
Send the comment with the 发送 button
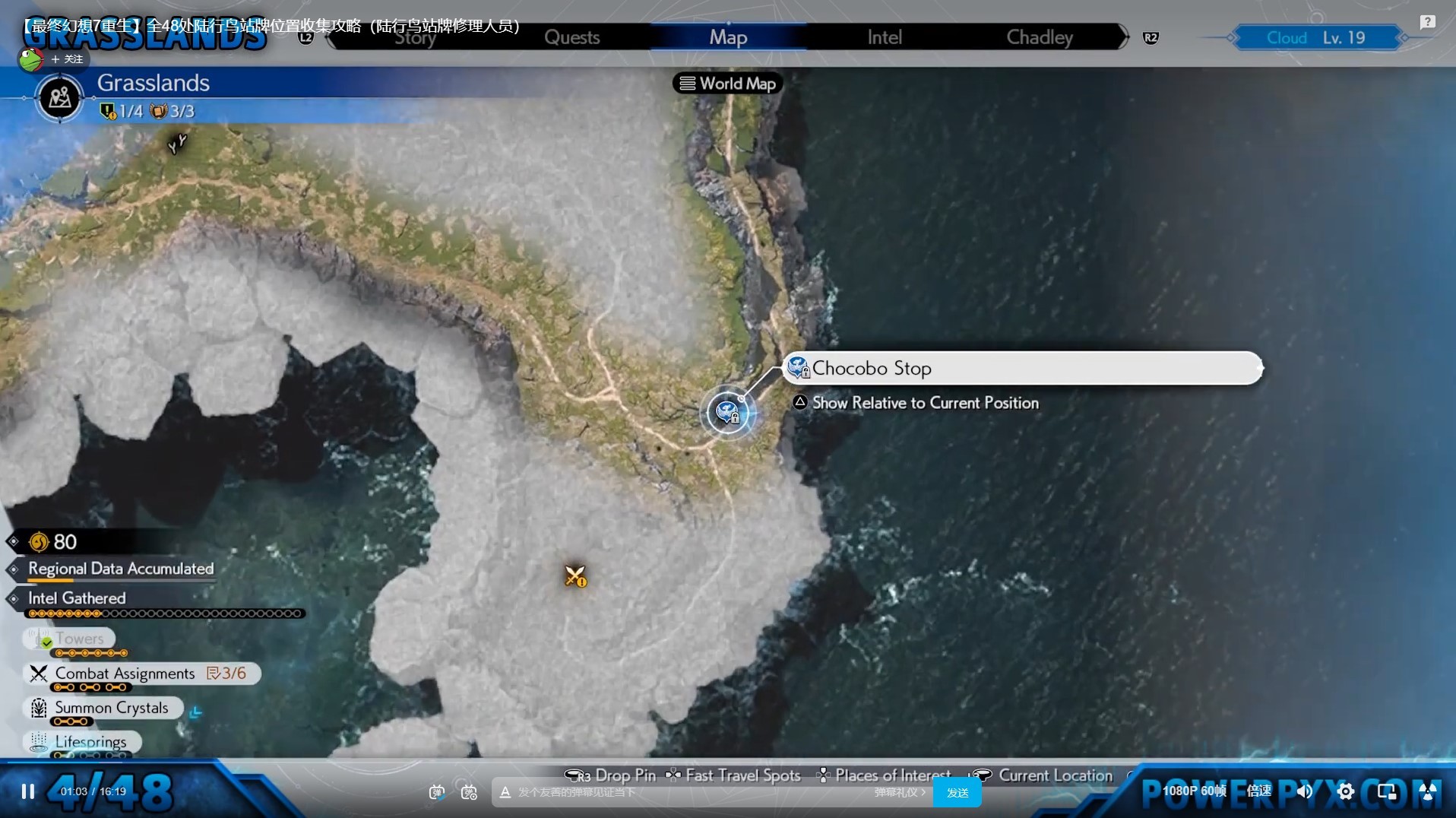tap(957, 792)
